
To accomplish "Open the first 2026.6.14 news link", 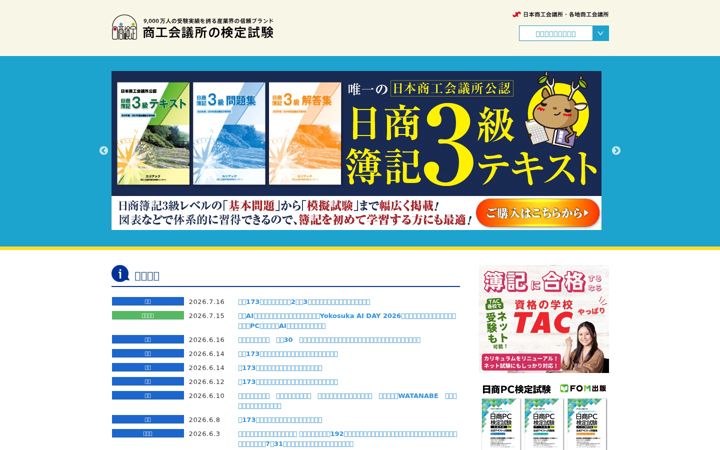I will point(288,354).
